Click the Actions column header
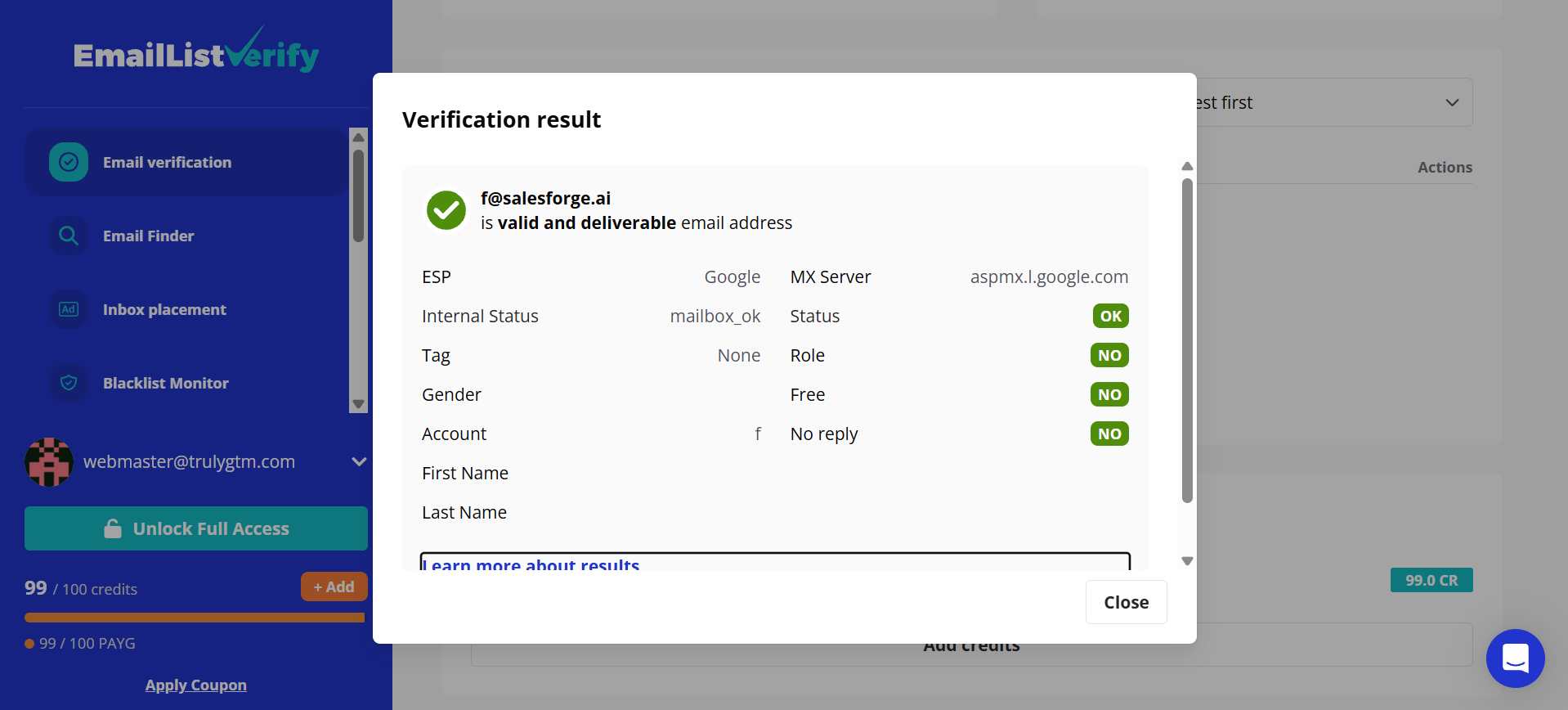The image size is (1568, 710). [1445, 167]
